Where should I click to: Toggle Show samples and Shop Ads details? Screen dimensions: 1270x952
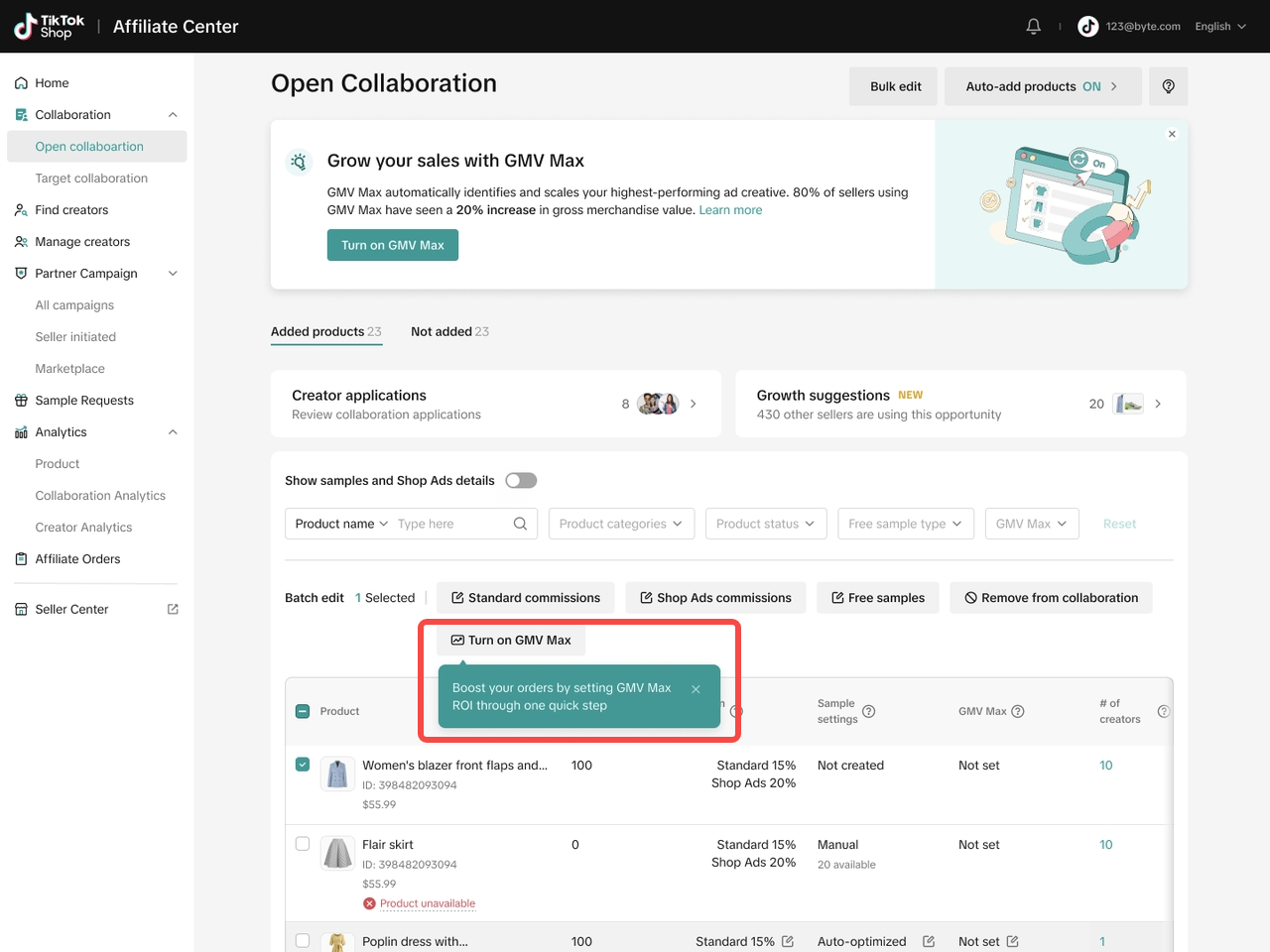(x=521, y=481)
